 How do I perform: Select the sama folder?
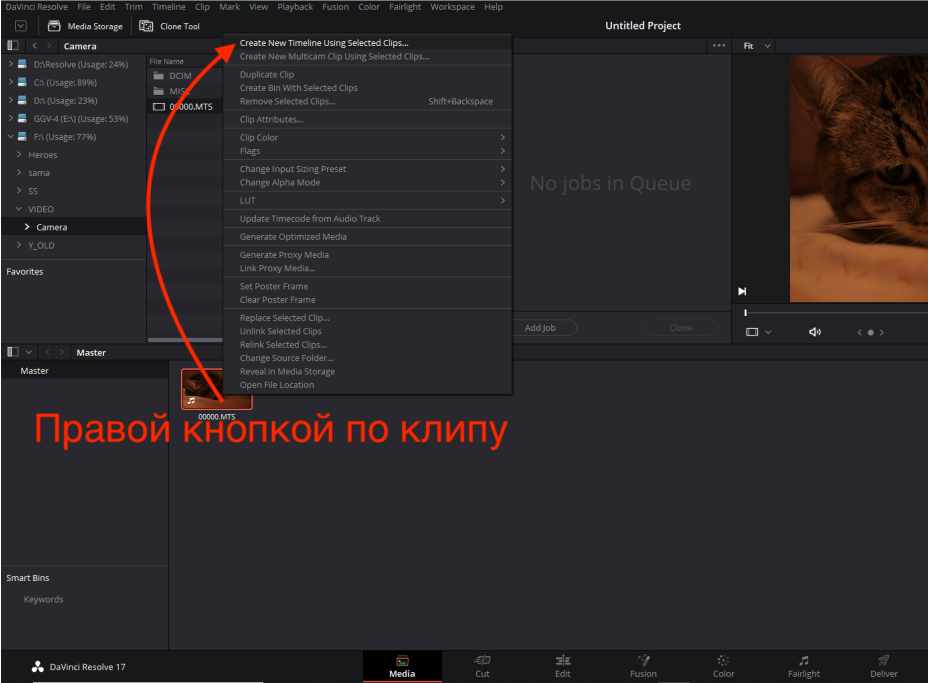click(x=39, y=173)
